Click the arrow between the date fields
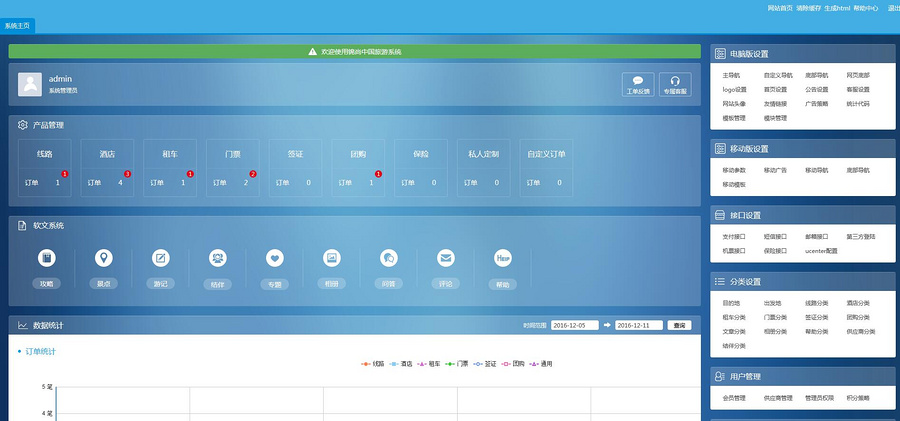The image size is (900, 421). coord(607,325)
